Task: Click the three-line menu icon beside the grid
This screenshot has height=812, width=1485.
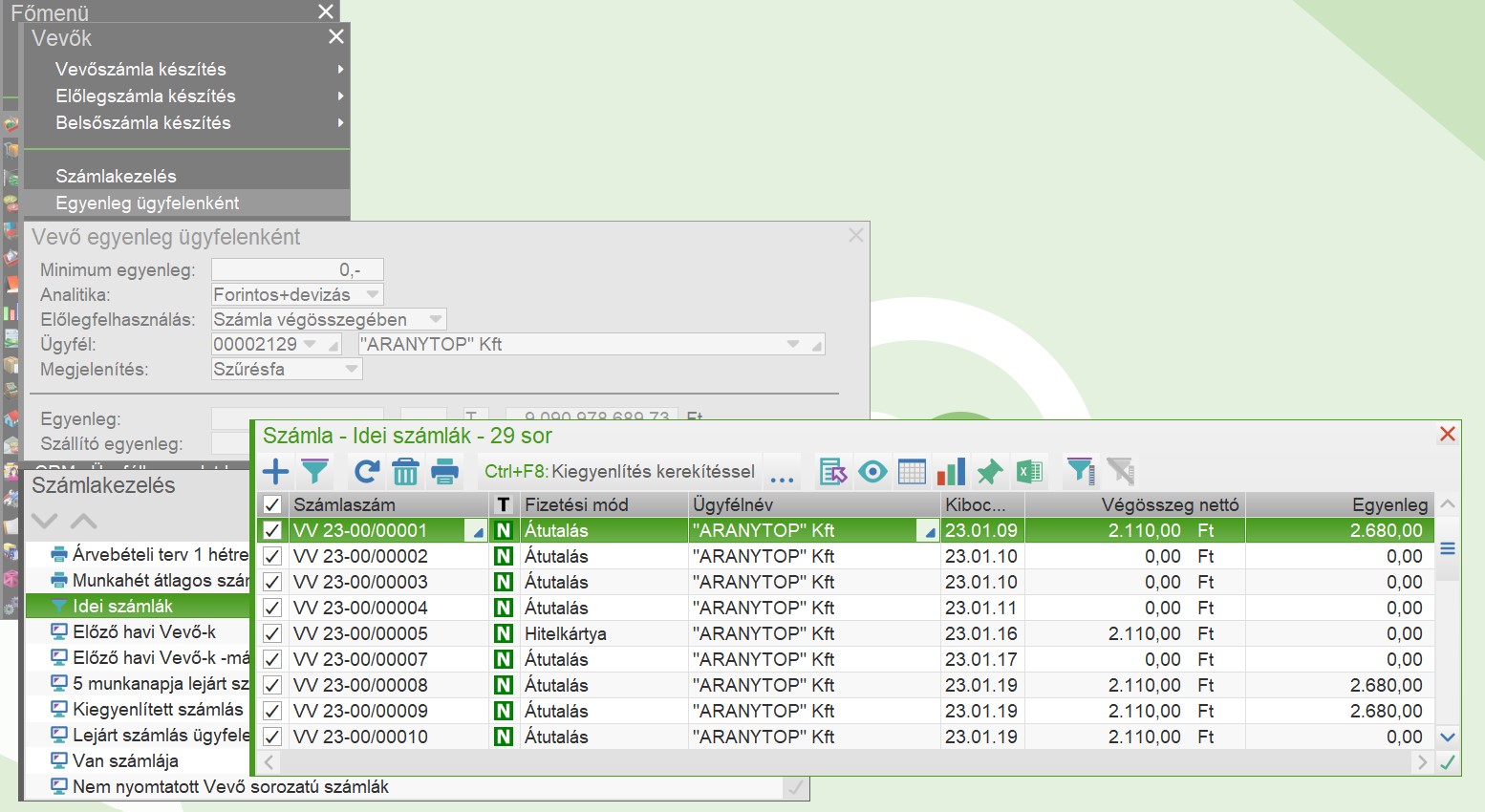Action: coord(1448,548)
